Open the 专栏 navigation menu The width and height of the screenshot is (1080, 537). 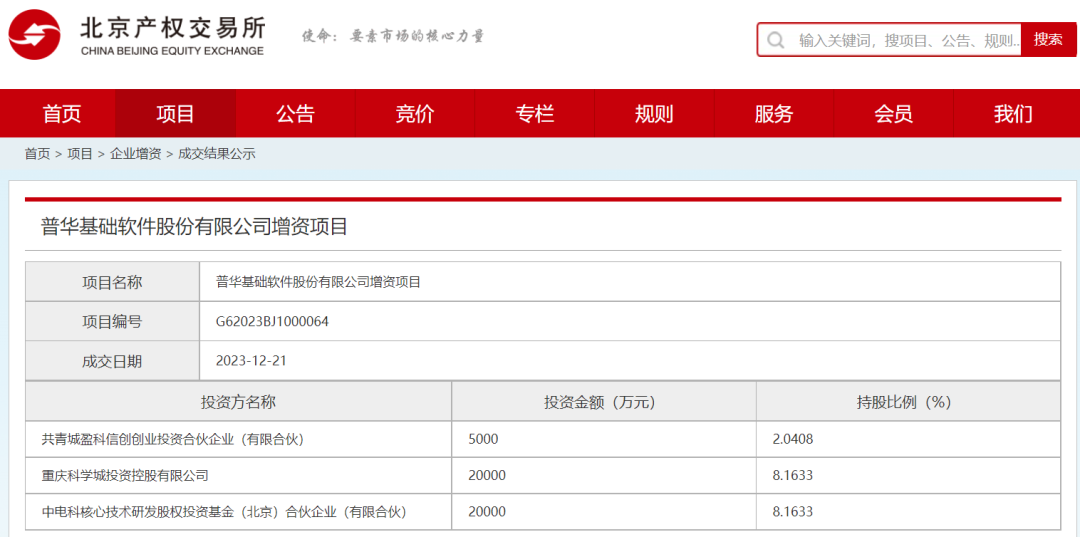coord(535,114)
